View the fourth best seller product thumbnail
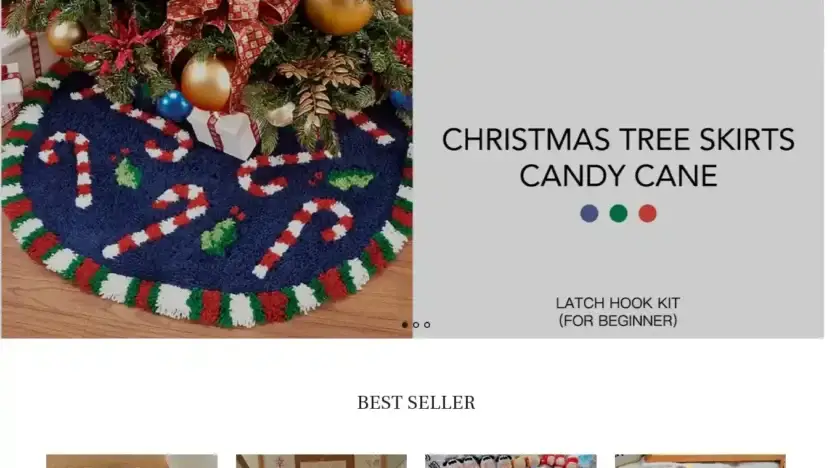Screen dimensions: 832x468 coord(700,461)
